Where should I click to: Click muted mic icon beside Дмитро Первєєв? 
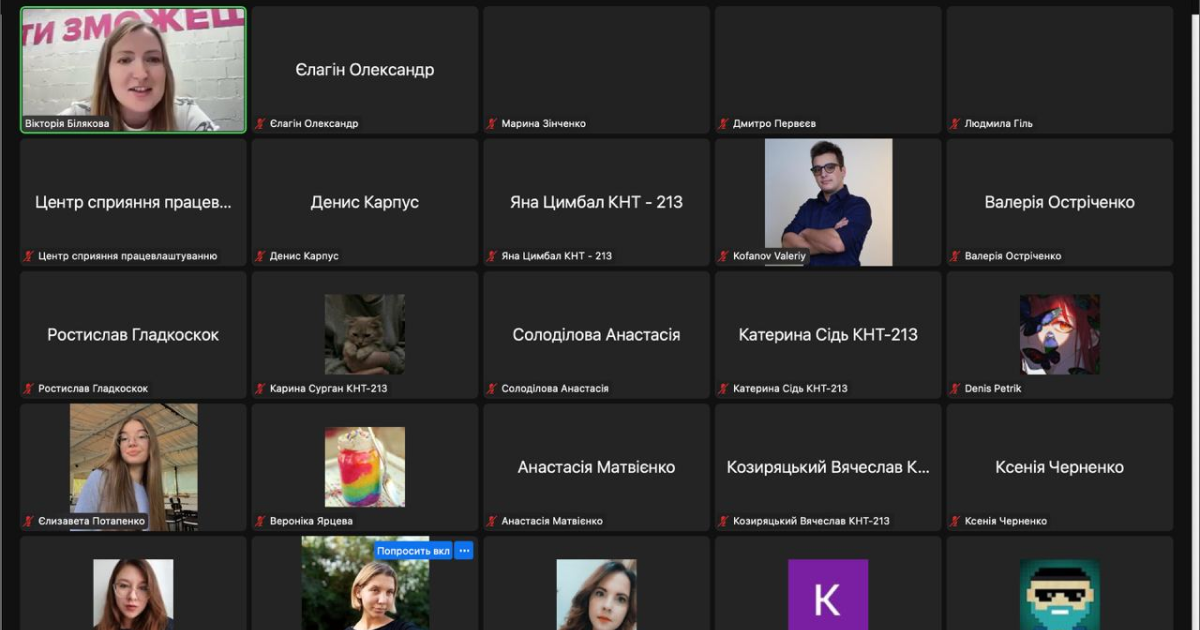(724, 124)
